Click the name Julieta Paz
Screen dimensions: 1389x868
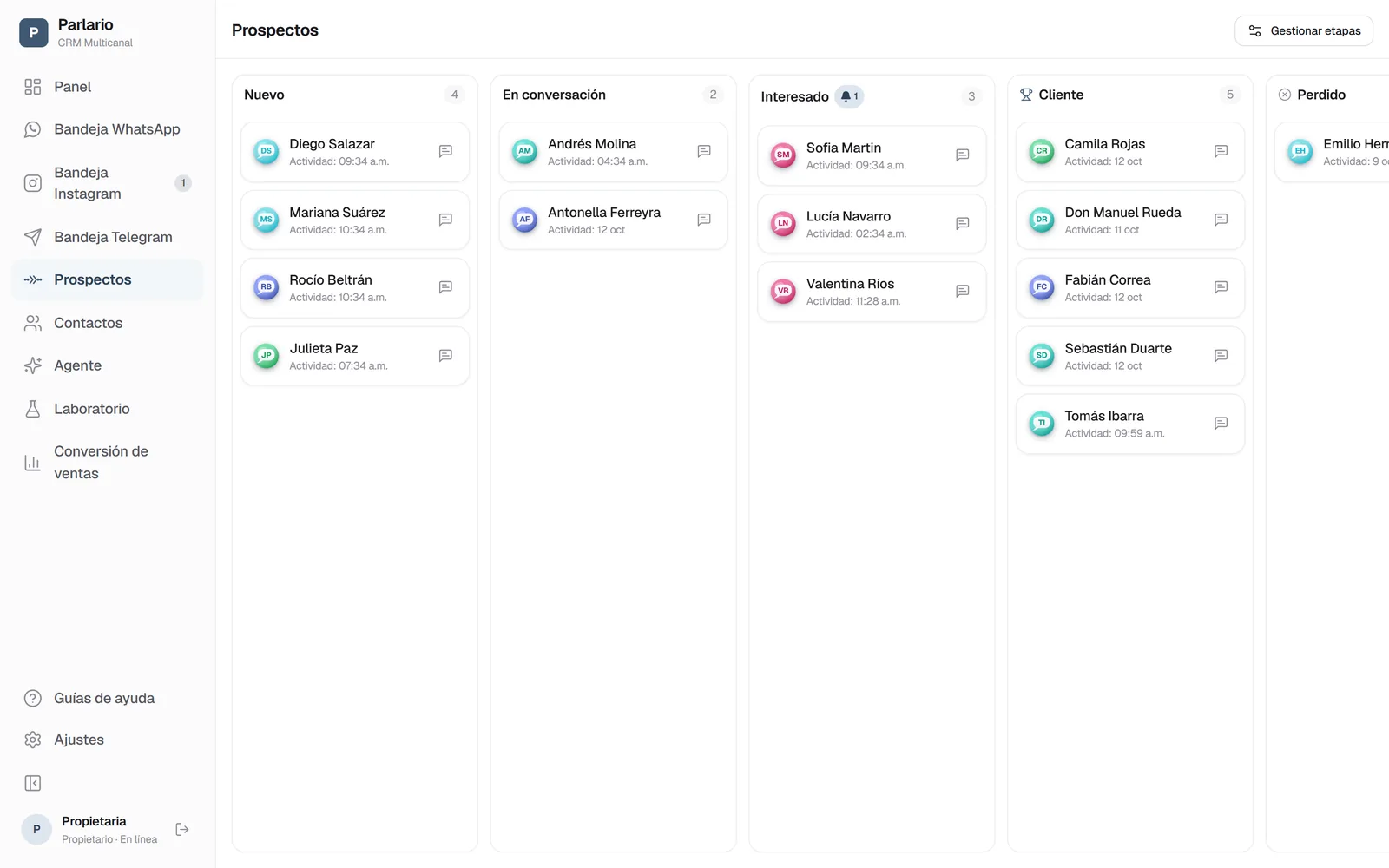324,348
